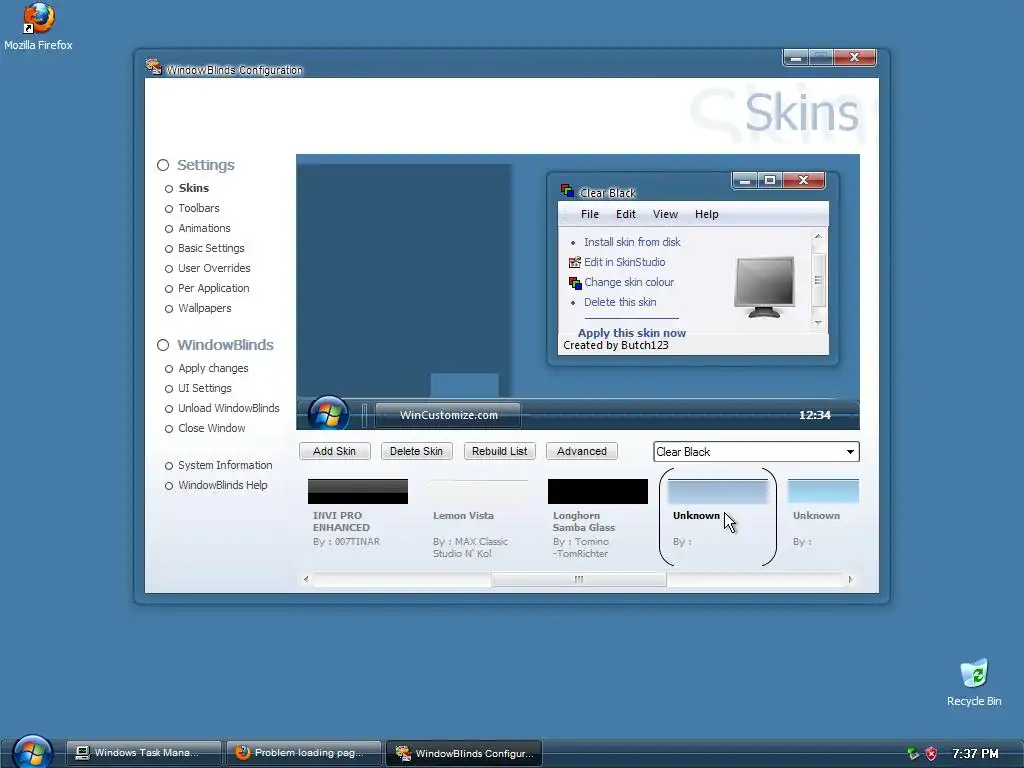Select the Per Application option
The height and width of the screenshot is (768, 1024).
(x=206, y=289)
